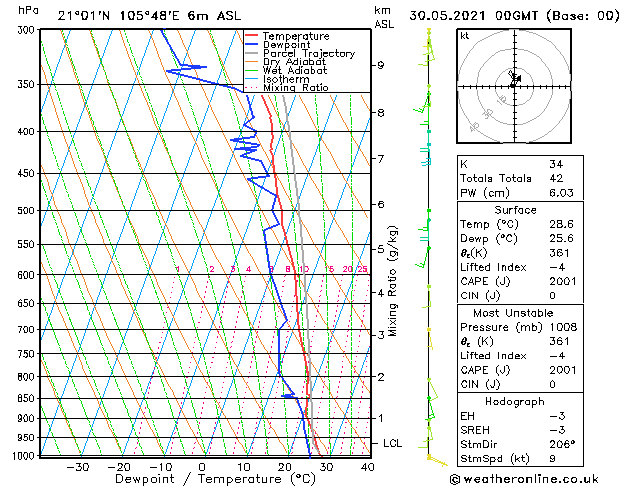Click the 9 km altitude label
The height and width of the screenshot is (486, 629).
click(x=381, y=65)
